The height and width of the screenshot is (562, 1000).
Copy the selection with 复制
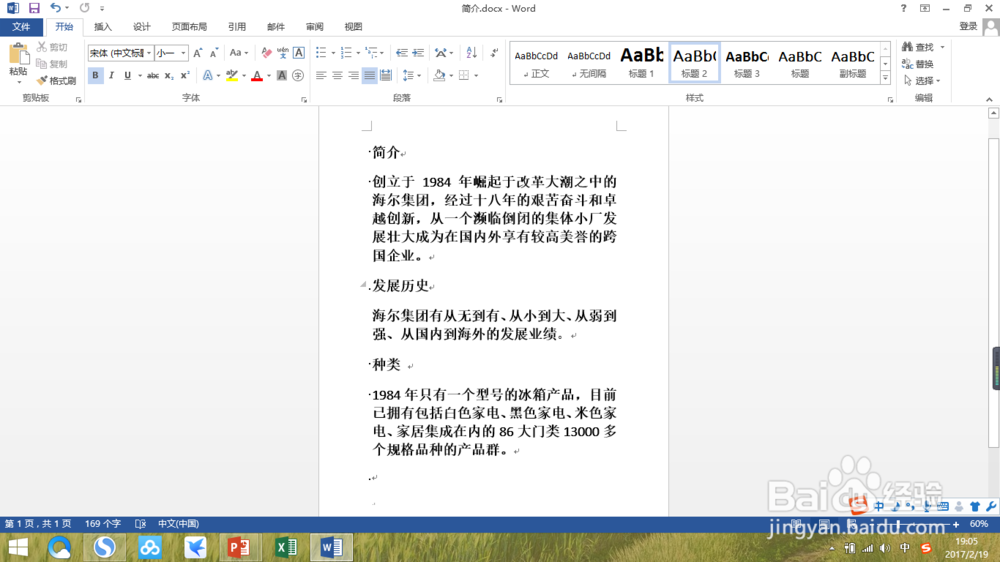(52, 64)
